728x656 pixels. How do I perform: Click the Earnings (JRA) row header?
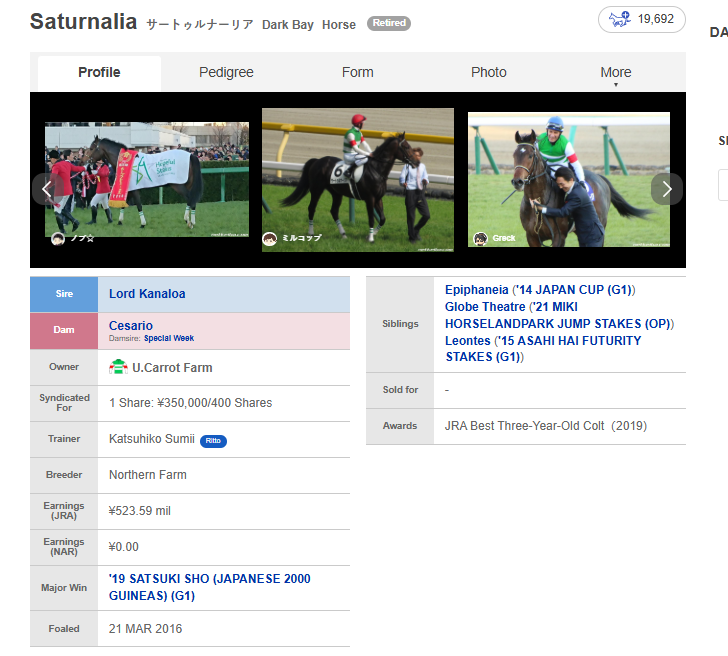click(64, 511)
